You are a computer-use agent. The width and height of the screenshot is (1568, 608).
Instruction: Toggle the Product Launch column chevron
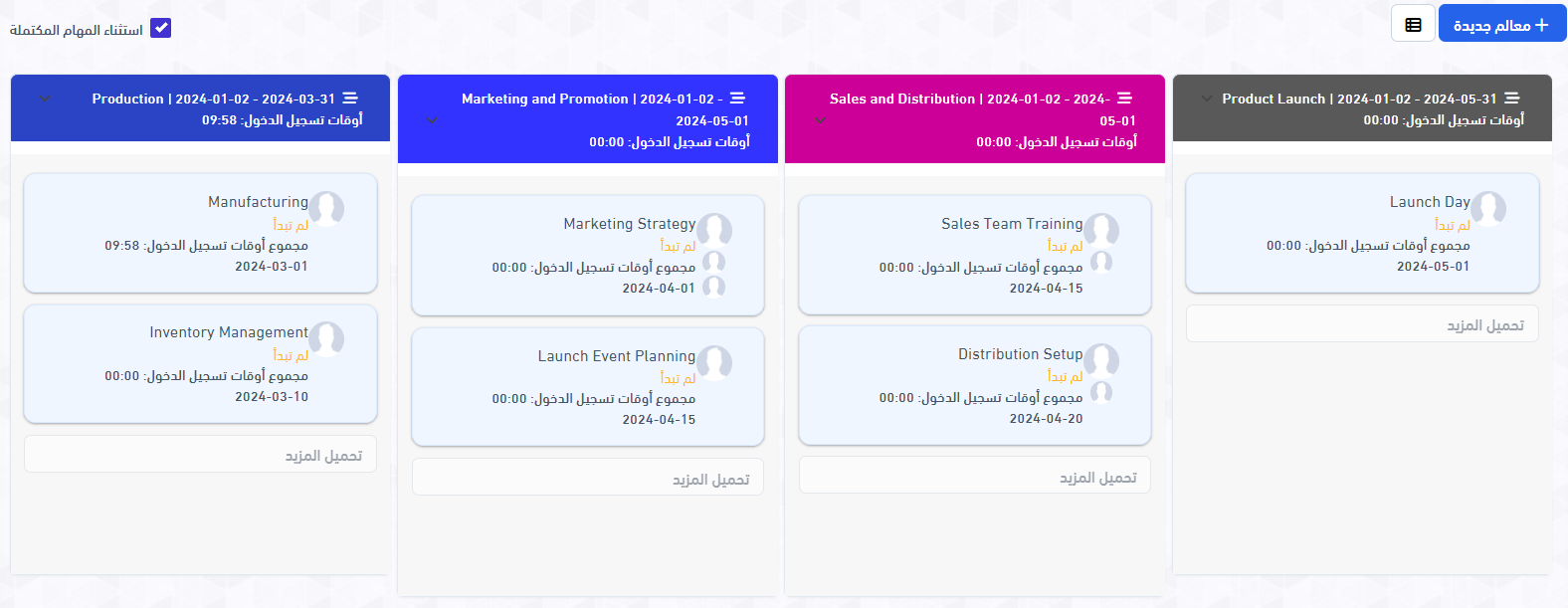1206,99
